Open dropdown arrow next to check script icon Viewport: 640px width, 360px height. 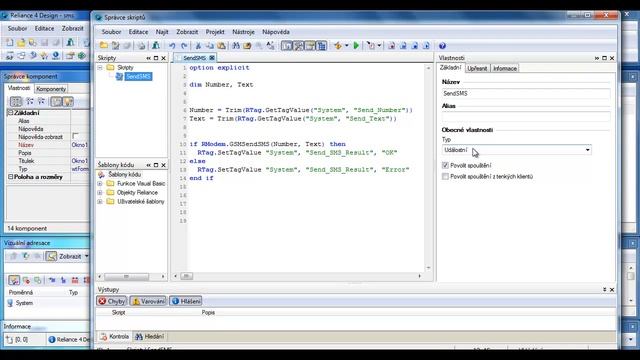(347, 46)
